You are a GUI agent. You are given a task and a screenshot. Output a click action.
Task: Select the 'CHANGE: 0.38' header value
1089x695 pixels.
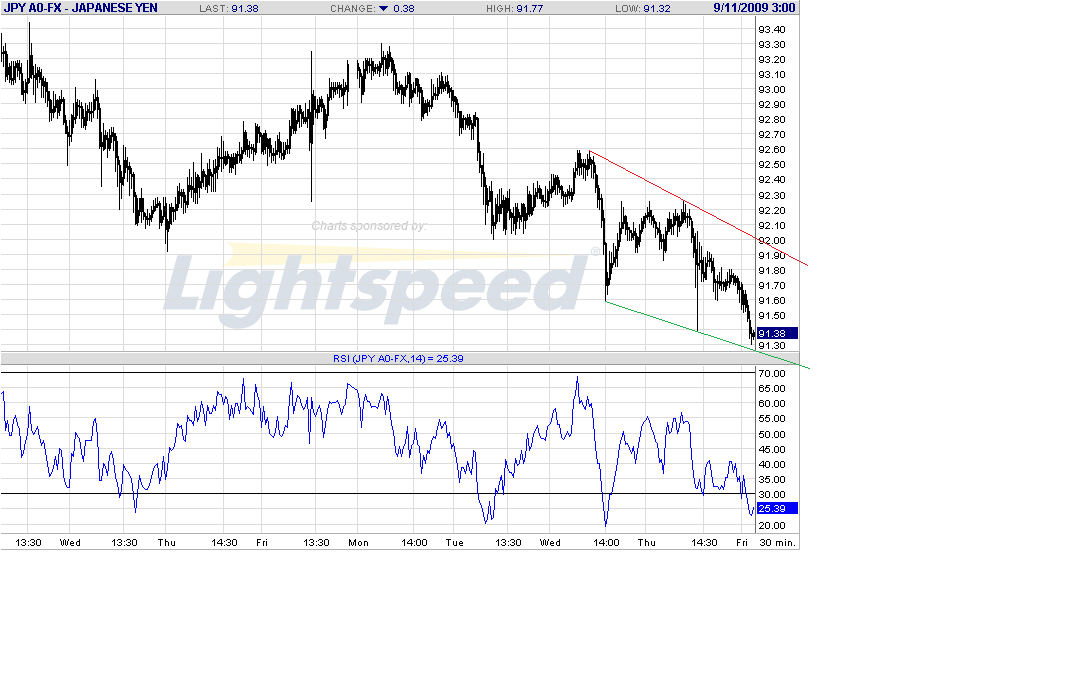tap(372, 8)
